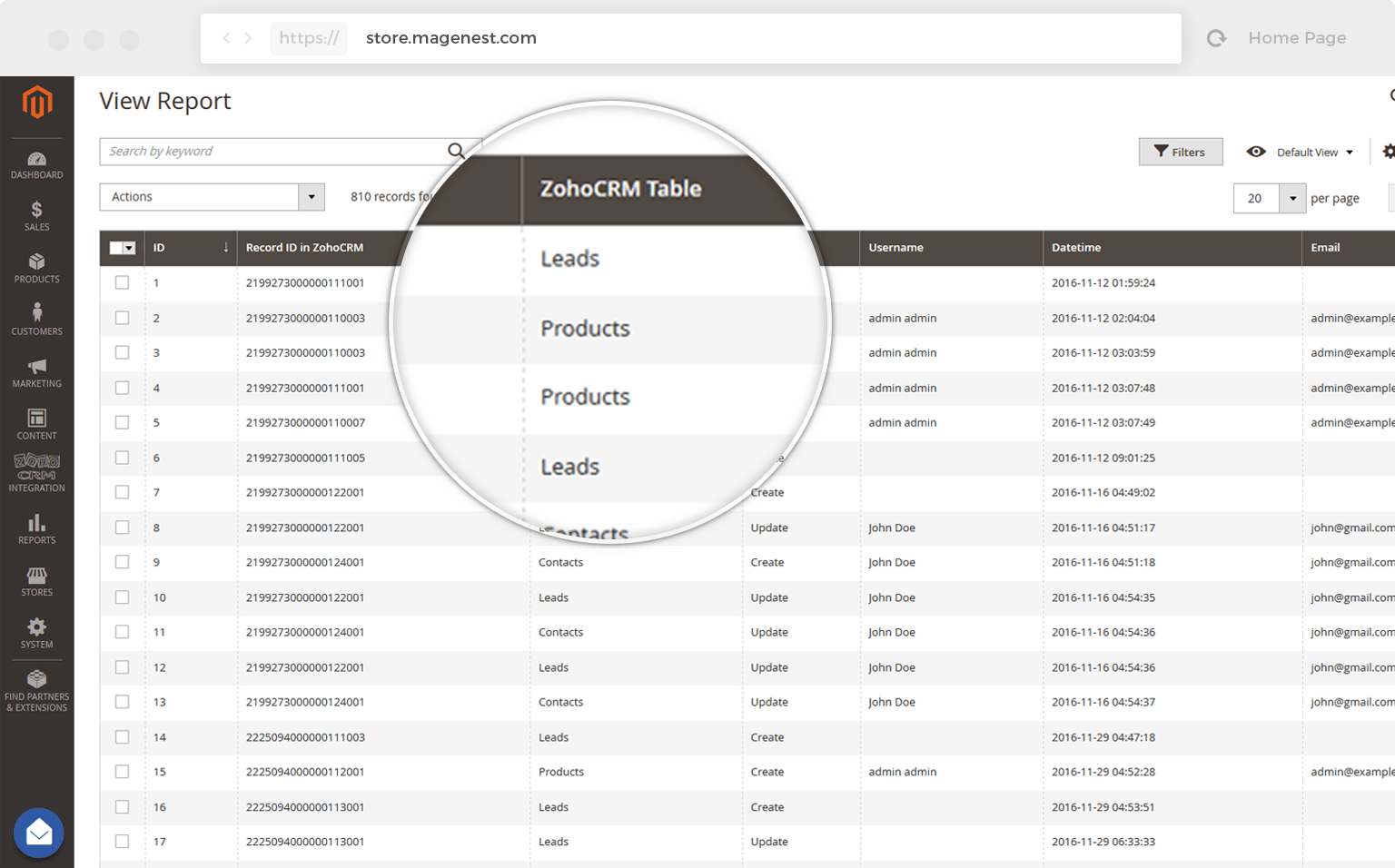Click the browser back arrow
Viewport: 1395px width, 868px height.
click(226, 38)
